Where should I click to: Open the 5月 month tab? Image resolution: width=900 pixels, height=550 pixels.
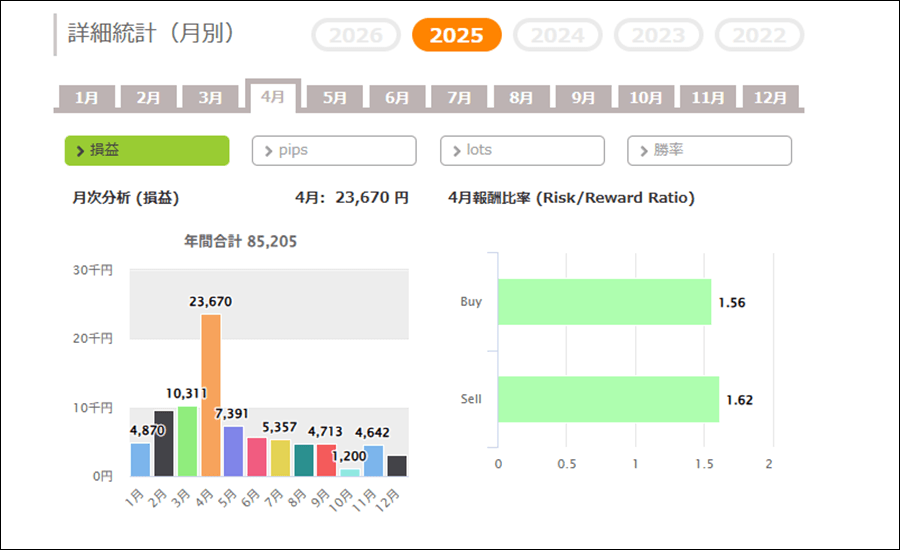[335, 98]
